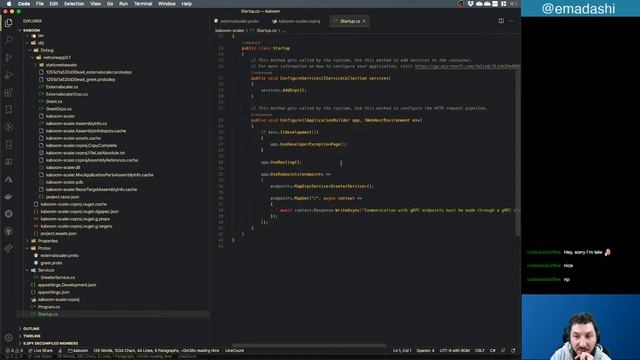Screen dimensions: 640x360
Task: Open the Explorer view in activity bar
Action: point(9,23)
